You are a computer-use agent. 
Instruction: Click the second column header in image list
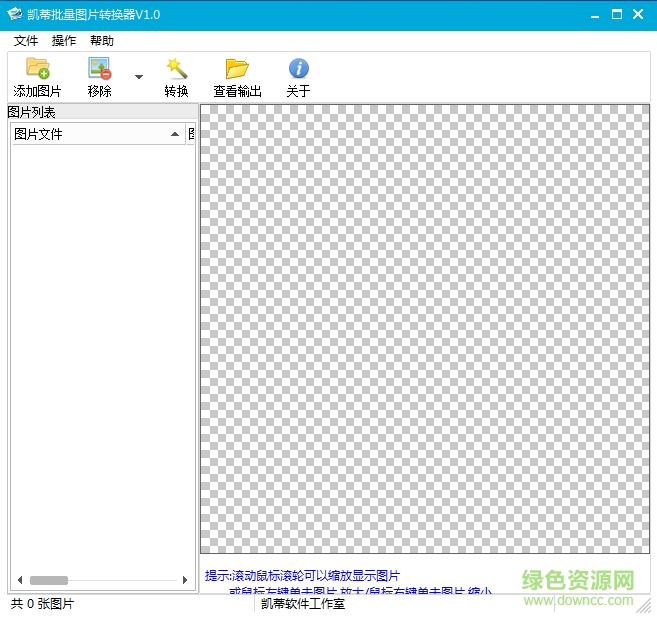tap(191, 134)
